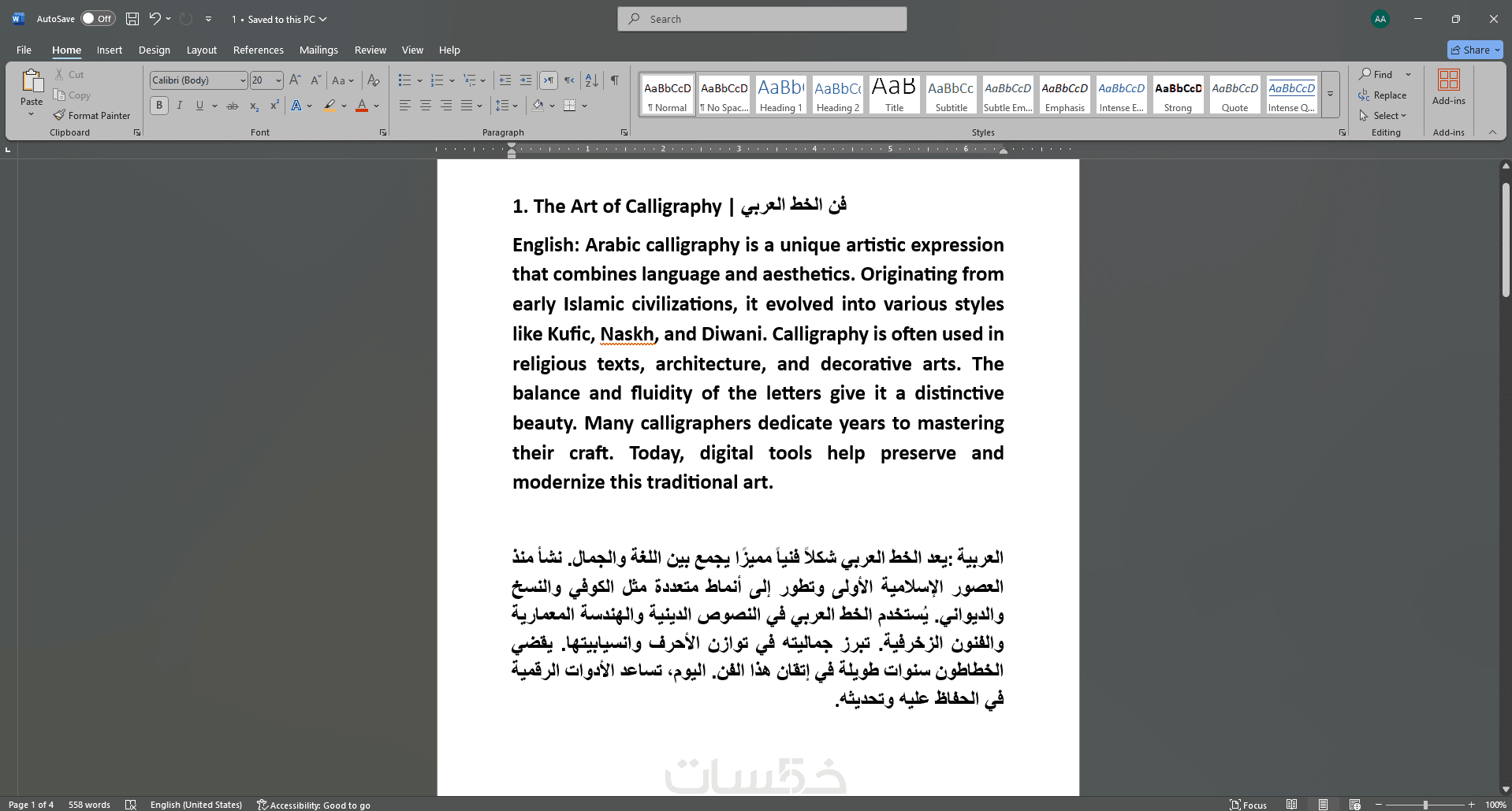Click the Paste clipboard icon
The height and width of the screenshot is (811, 1512).
(32, 81)
